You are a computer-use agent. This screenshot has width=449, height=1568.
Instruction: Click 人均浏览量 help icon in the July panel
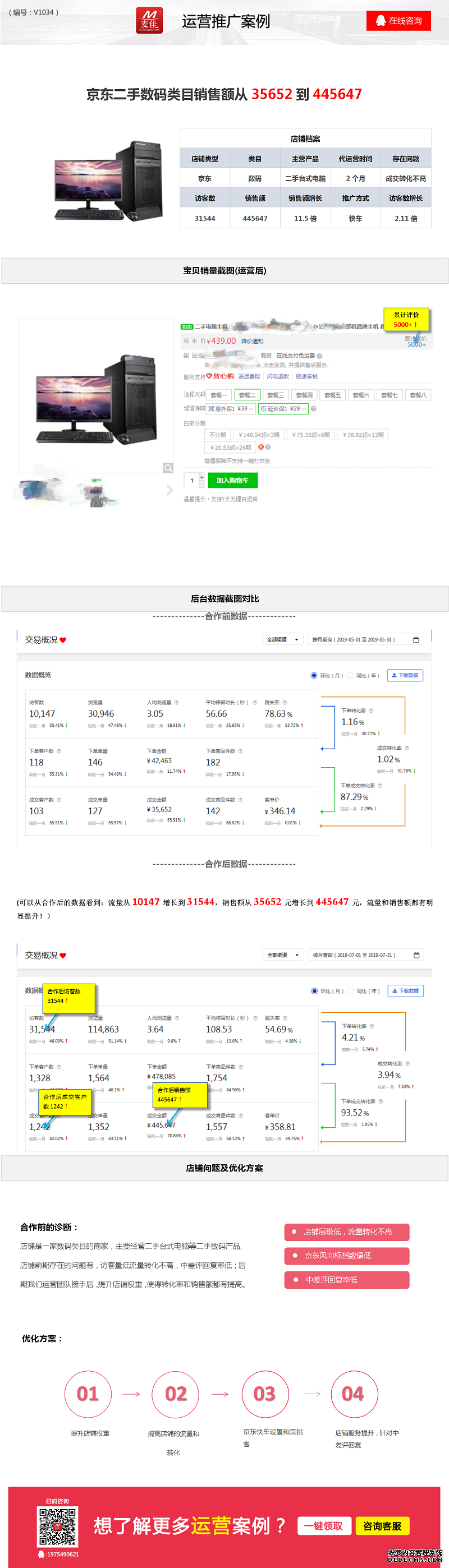point(177,1018)
